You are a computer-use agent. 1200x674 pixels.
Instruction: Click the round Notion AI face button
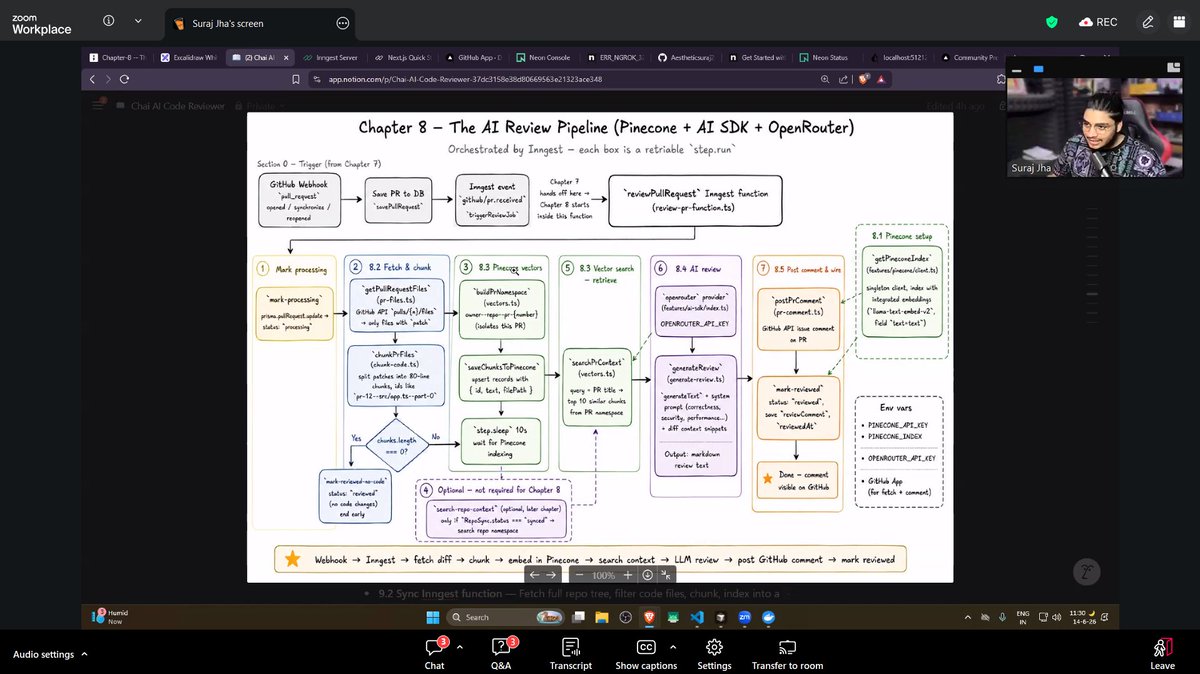(x=1087, y=572)
